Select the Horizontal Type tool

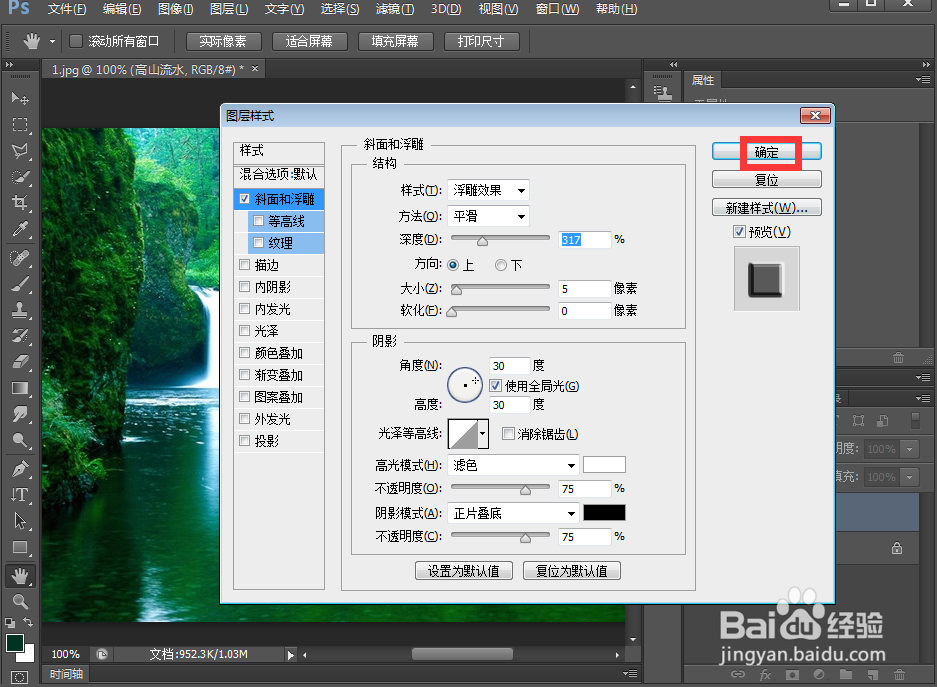click(19, 495)
